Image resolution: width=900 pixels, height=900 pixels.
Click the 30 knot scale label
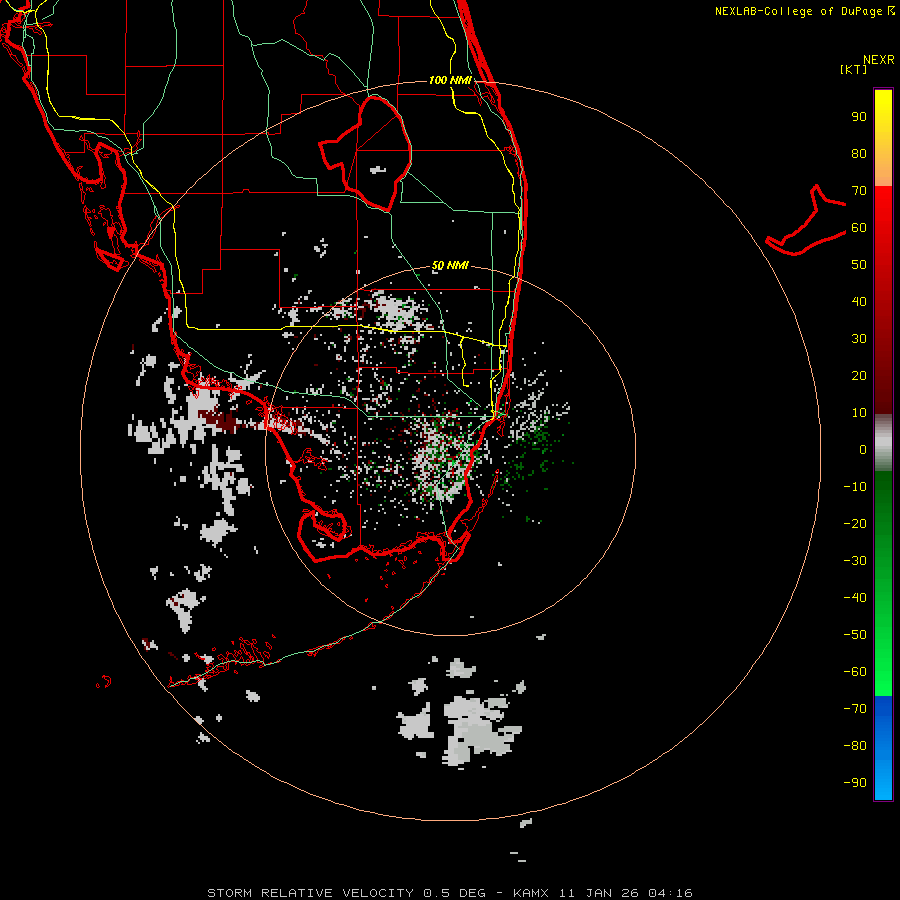tap(859, 339)
